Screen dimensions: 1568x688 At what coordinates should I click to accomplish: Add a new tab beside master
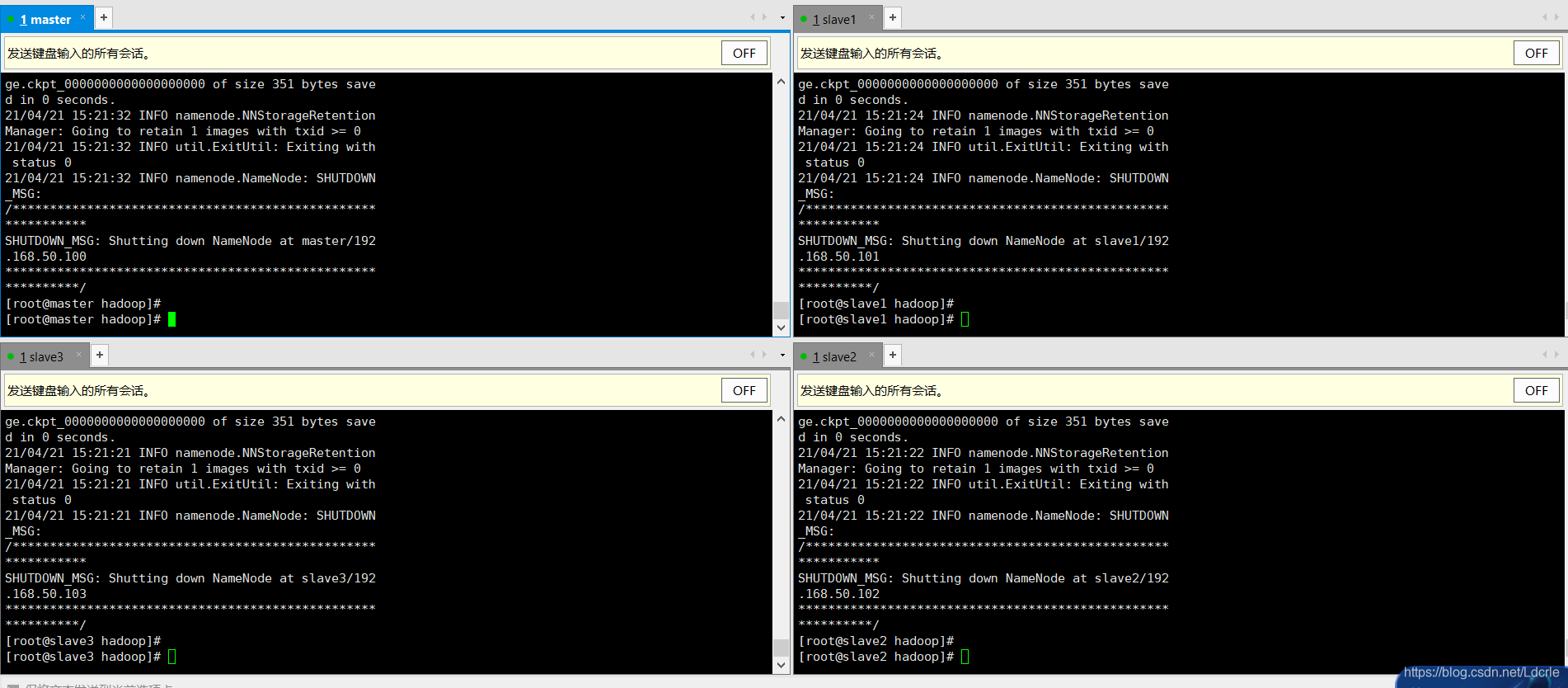tap(104, 17)
